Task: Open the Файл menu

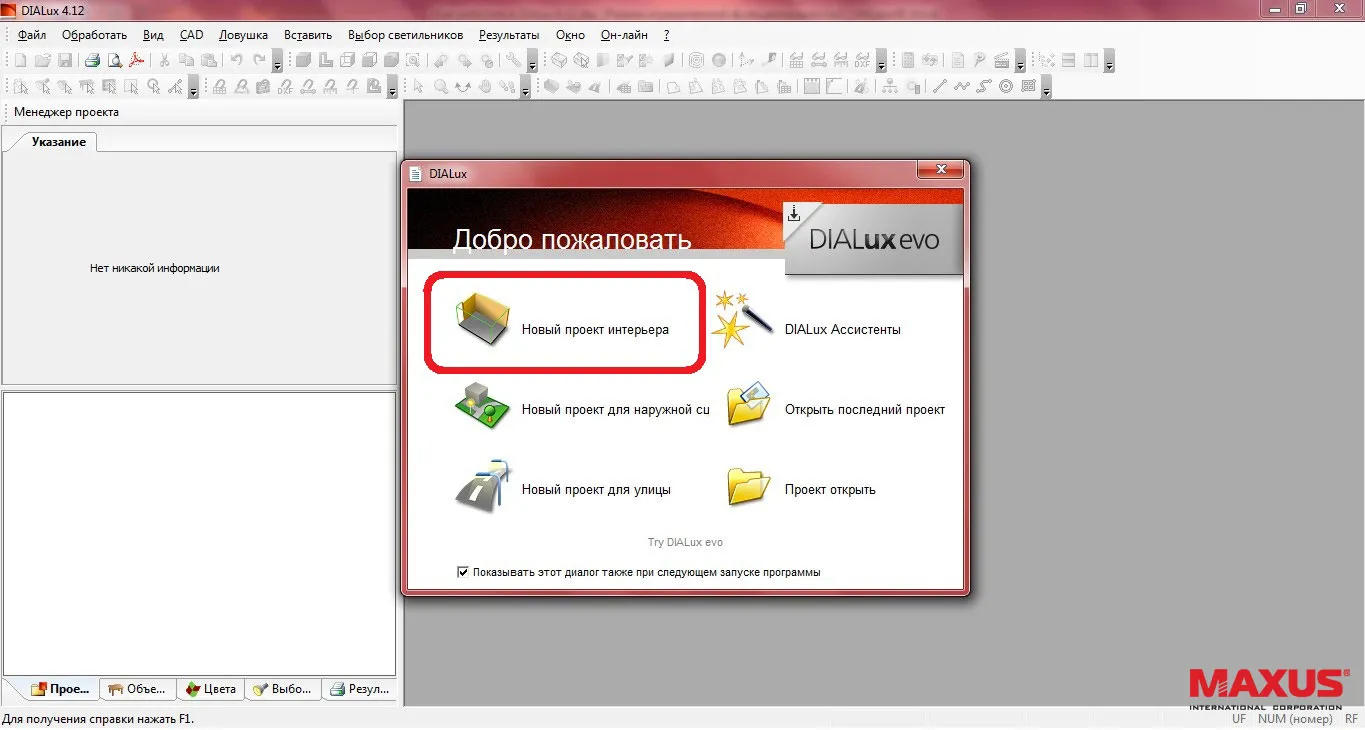Action: click(x=31, y=35)
